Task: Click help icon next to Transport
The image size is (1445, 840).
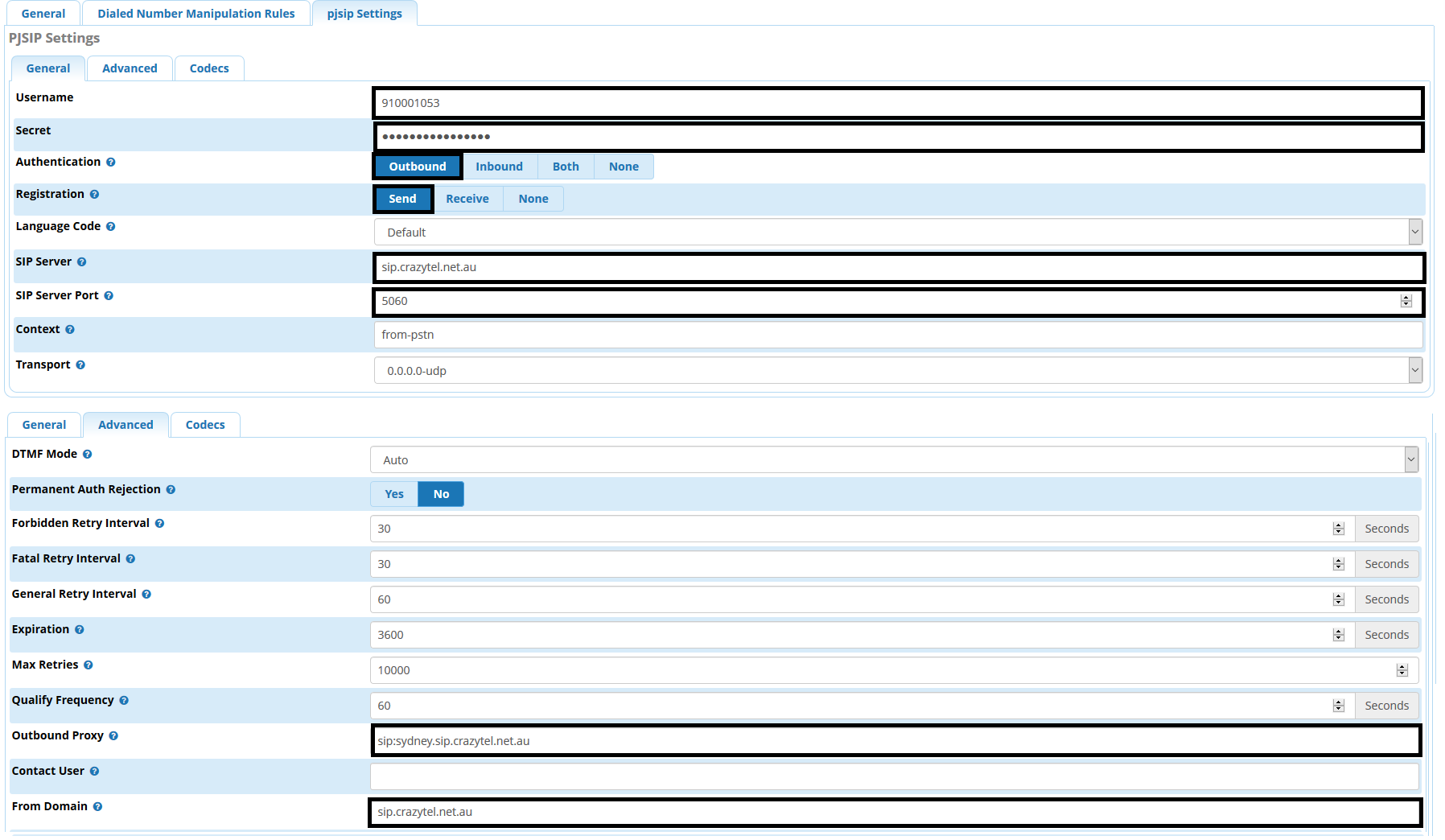Action: click(x=80, y=365)
